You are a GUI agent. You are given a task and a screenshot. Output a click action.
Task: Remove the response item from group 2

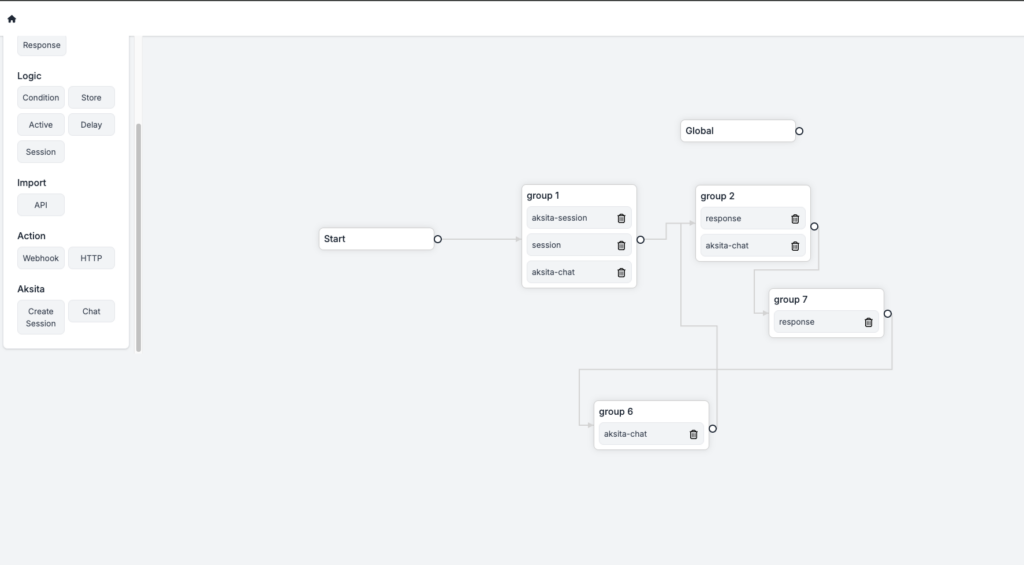tap(795, 219)
